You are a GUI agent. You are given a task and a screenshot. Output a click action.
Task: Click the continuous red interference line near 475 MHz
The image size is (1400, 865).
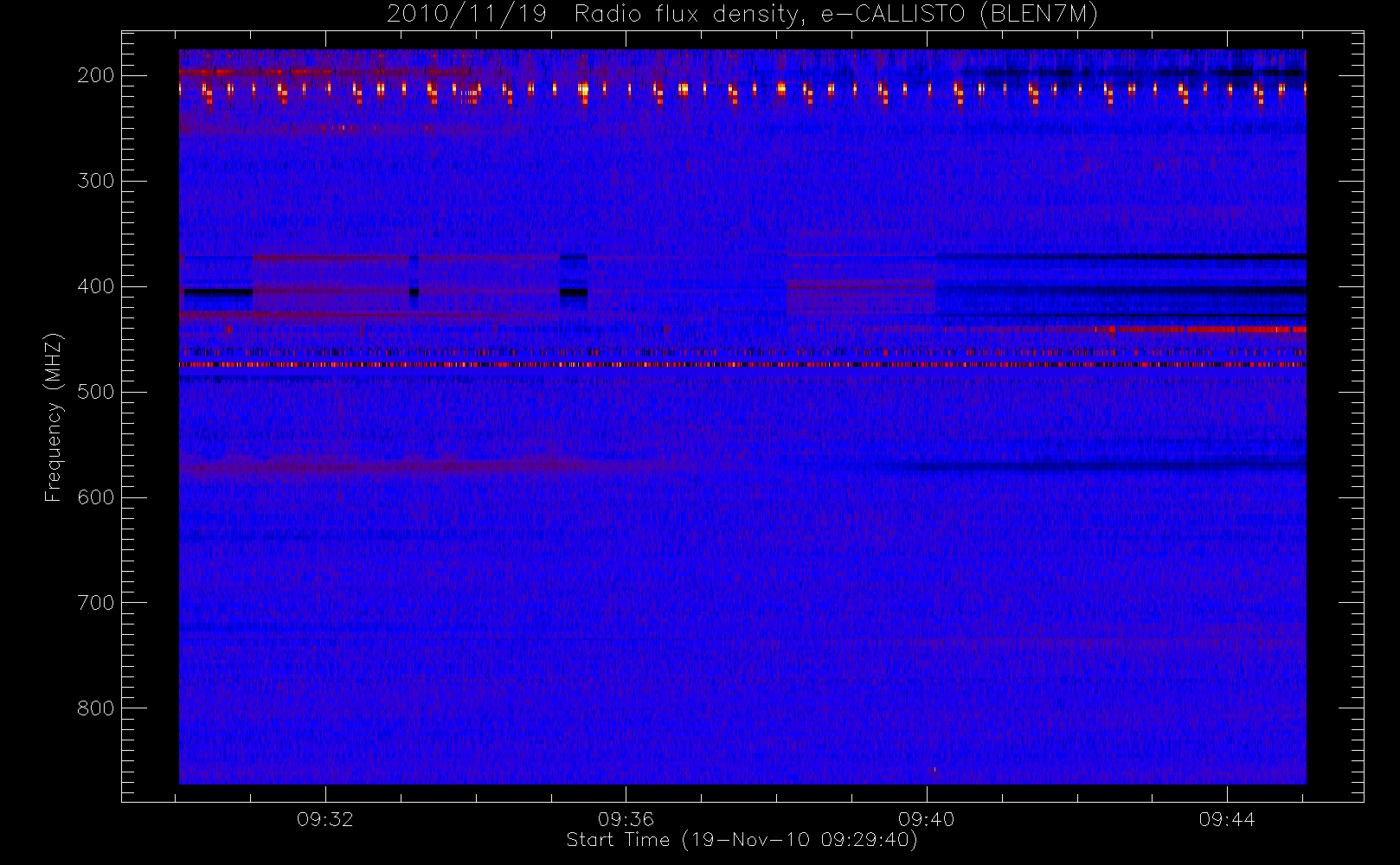(x=742, y=365)
